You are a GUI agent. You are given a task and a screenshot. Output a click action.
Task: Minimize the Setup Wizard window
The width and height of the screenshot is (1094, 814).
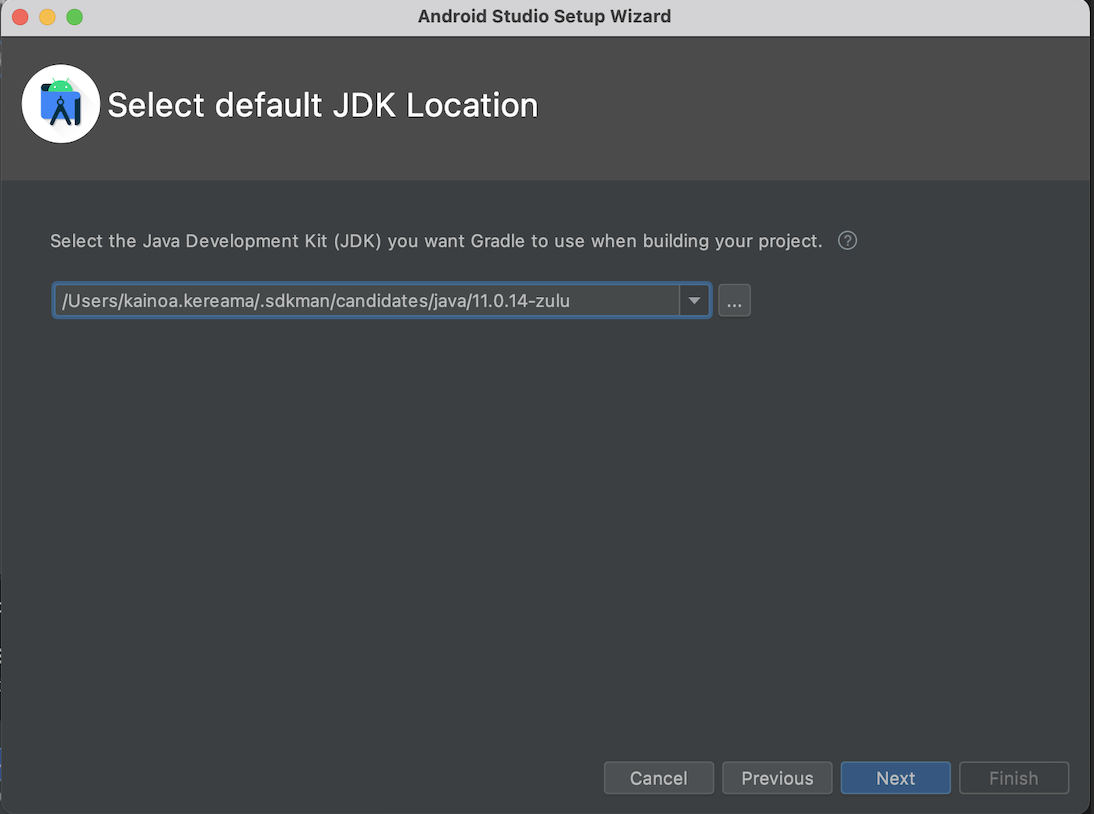[47, 17]
